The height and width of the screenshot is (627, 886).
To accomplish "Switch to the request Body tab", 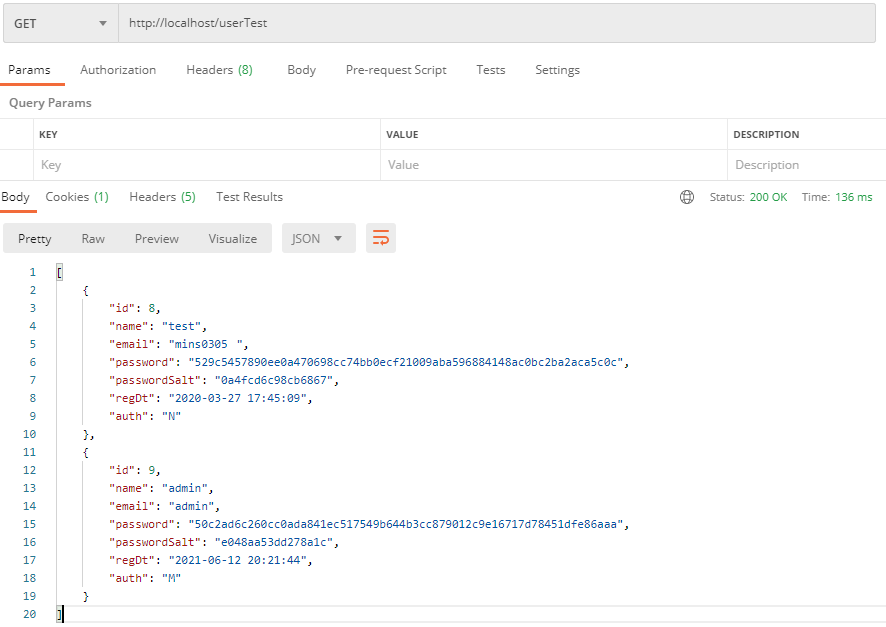I will (x=301, y=70).
